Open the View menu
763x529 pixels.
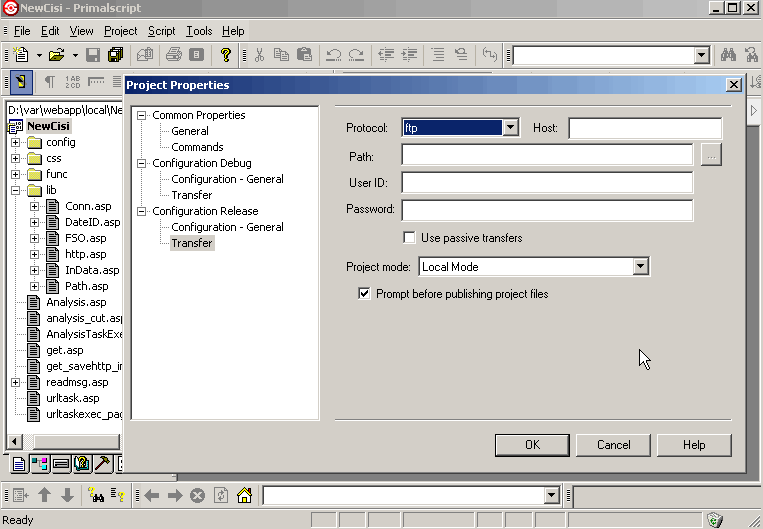click(x=81, y=31)
